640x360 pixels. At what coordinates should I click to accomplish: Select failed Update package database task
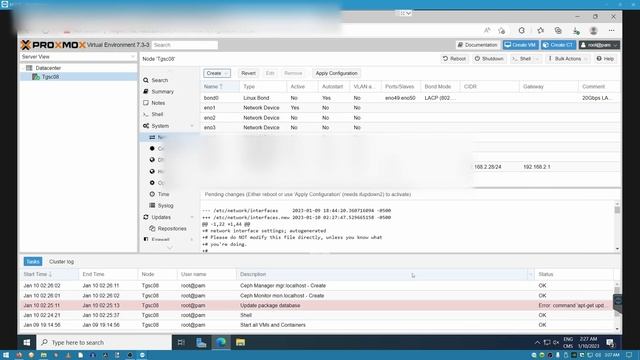316,305
